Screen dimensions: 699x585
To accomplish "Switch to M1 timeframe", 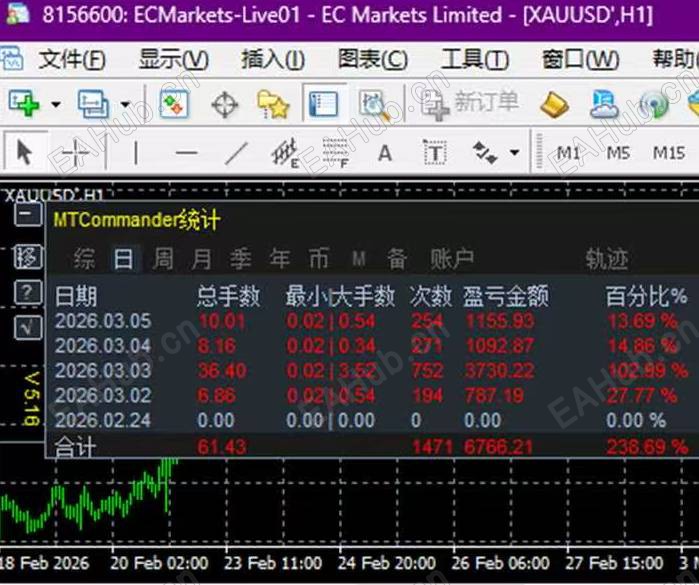I will [568, 153].
